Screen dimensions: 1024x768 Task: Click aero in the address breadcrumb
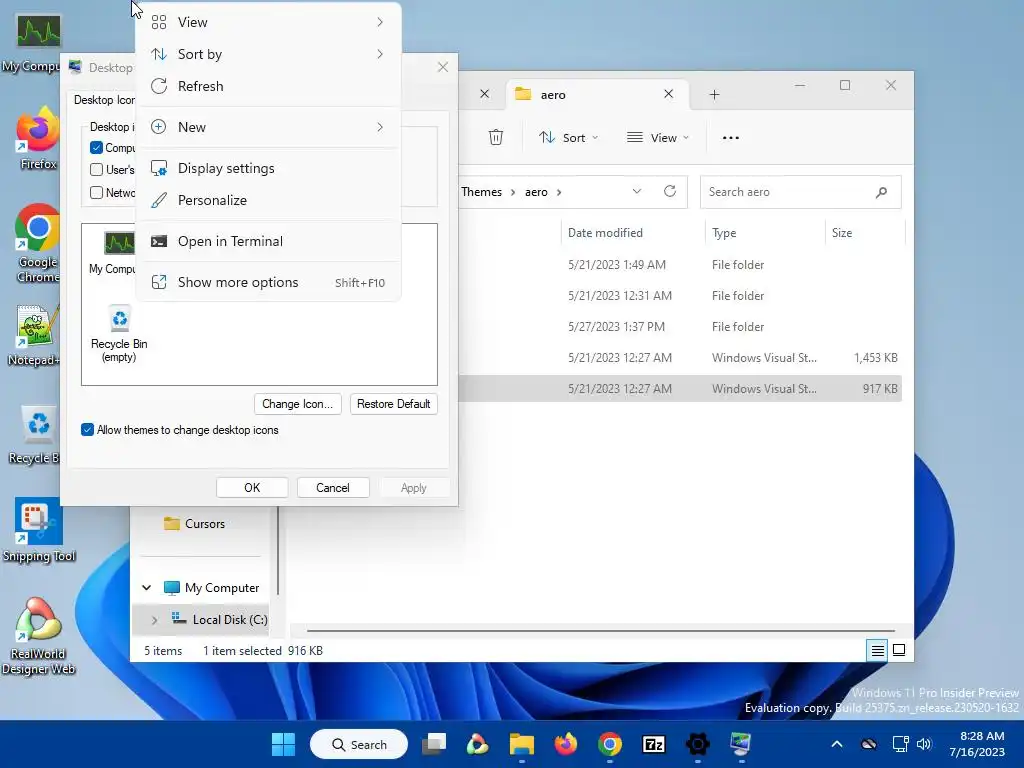(536, 192)
